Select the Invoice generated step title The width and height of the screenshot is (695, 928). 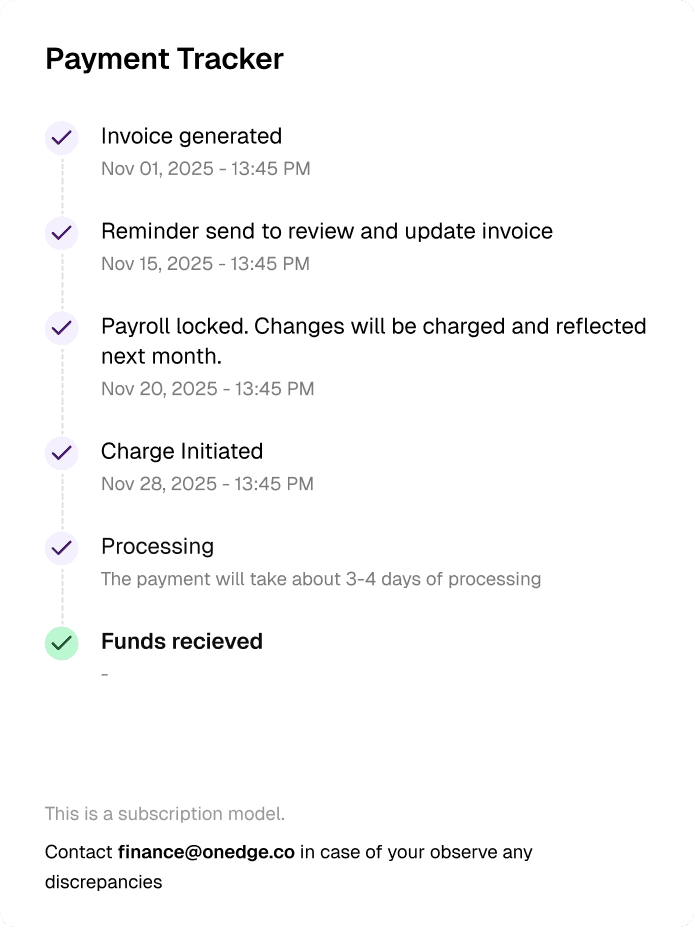click(x=191, y=137)
